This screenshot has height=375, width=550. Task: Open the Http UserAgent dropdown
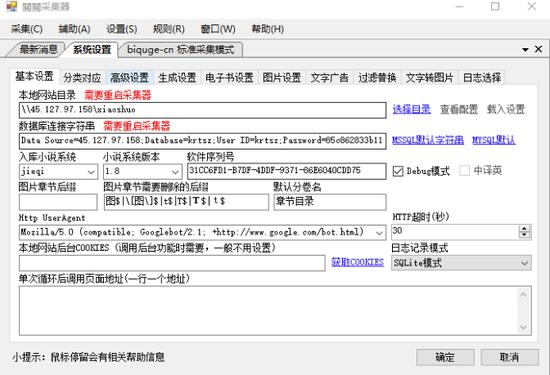[379, 233]
